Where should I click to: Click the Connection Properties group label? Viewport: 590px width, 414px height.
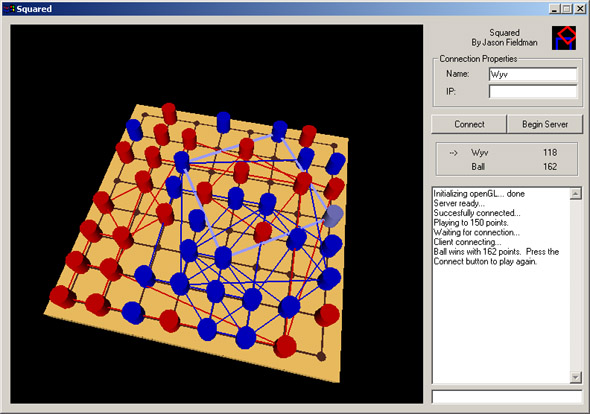pos(478,59)
